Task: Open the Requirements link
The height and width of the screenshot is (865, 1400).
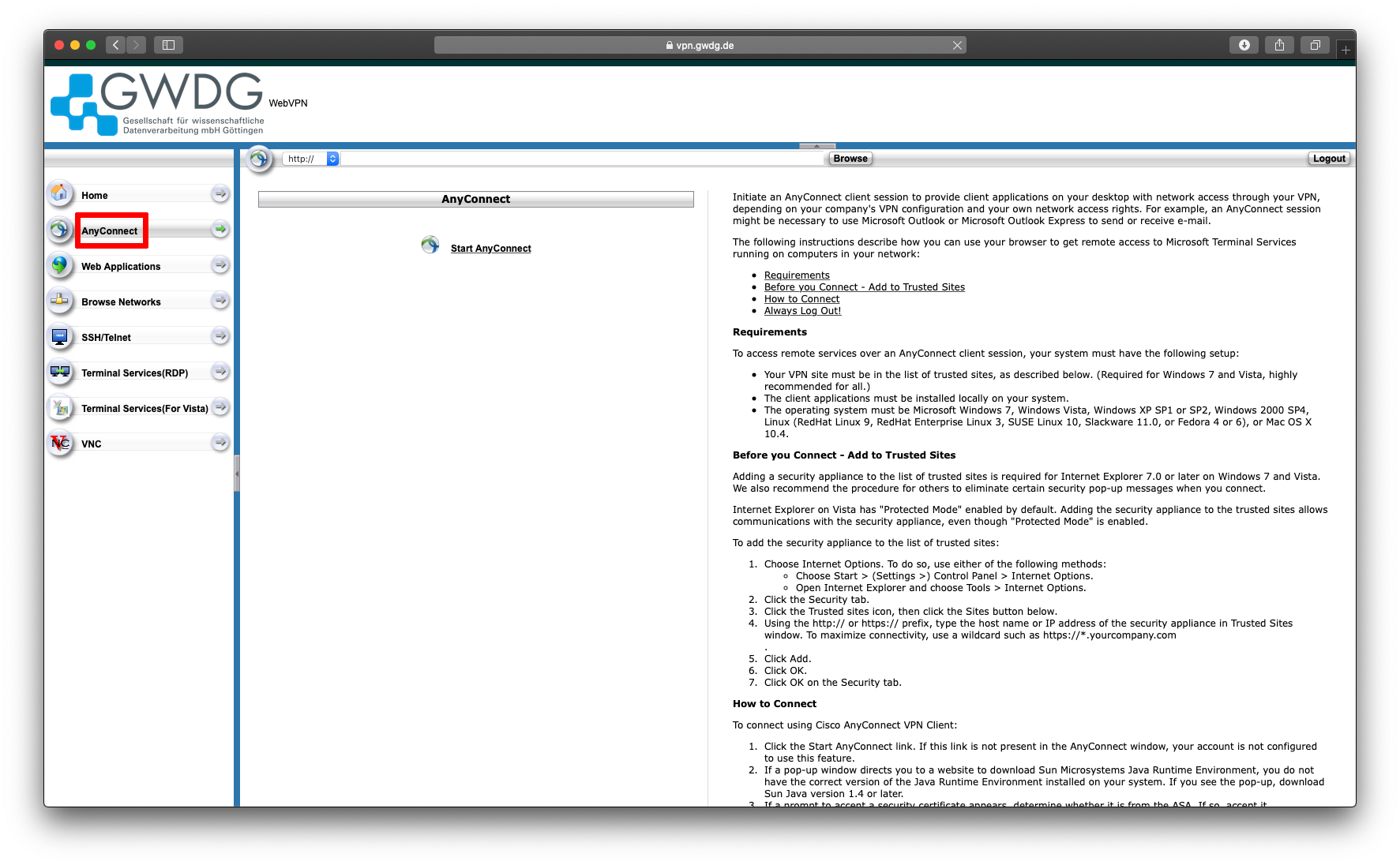Action: [797, 275]
